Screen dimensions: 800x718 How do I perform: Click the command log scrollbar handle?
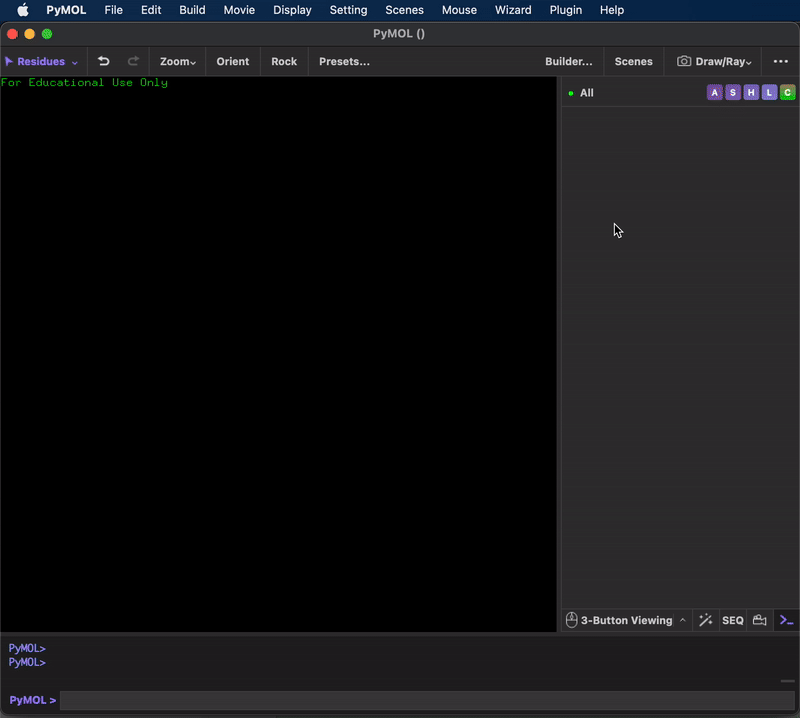pos(788,681)
